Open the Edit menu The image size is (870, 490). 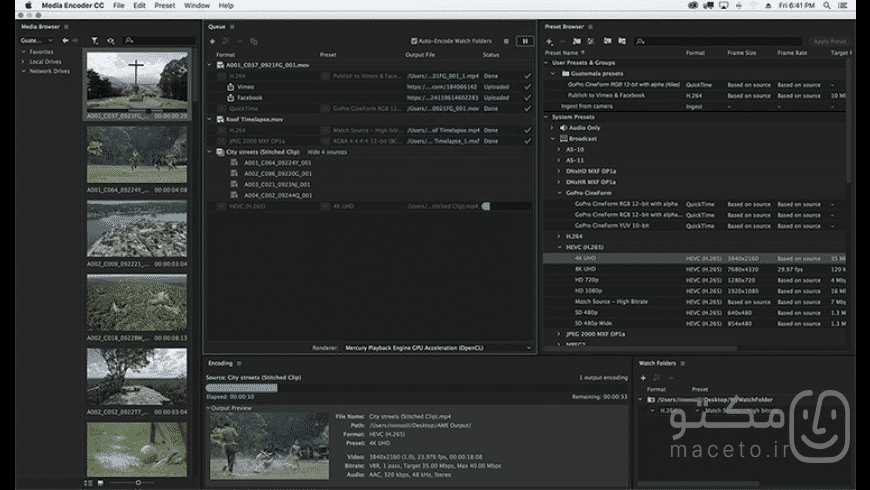click(x=139, y=6)
